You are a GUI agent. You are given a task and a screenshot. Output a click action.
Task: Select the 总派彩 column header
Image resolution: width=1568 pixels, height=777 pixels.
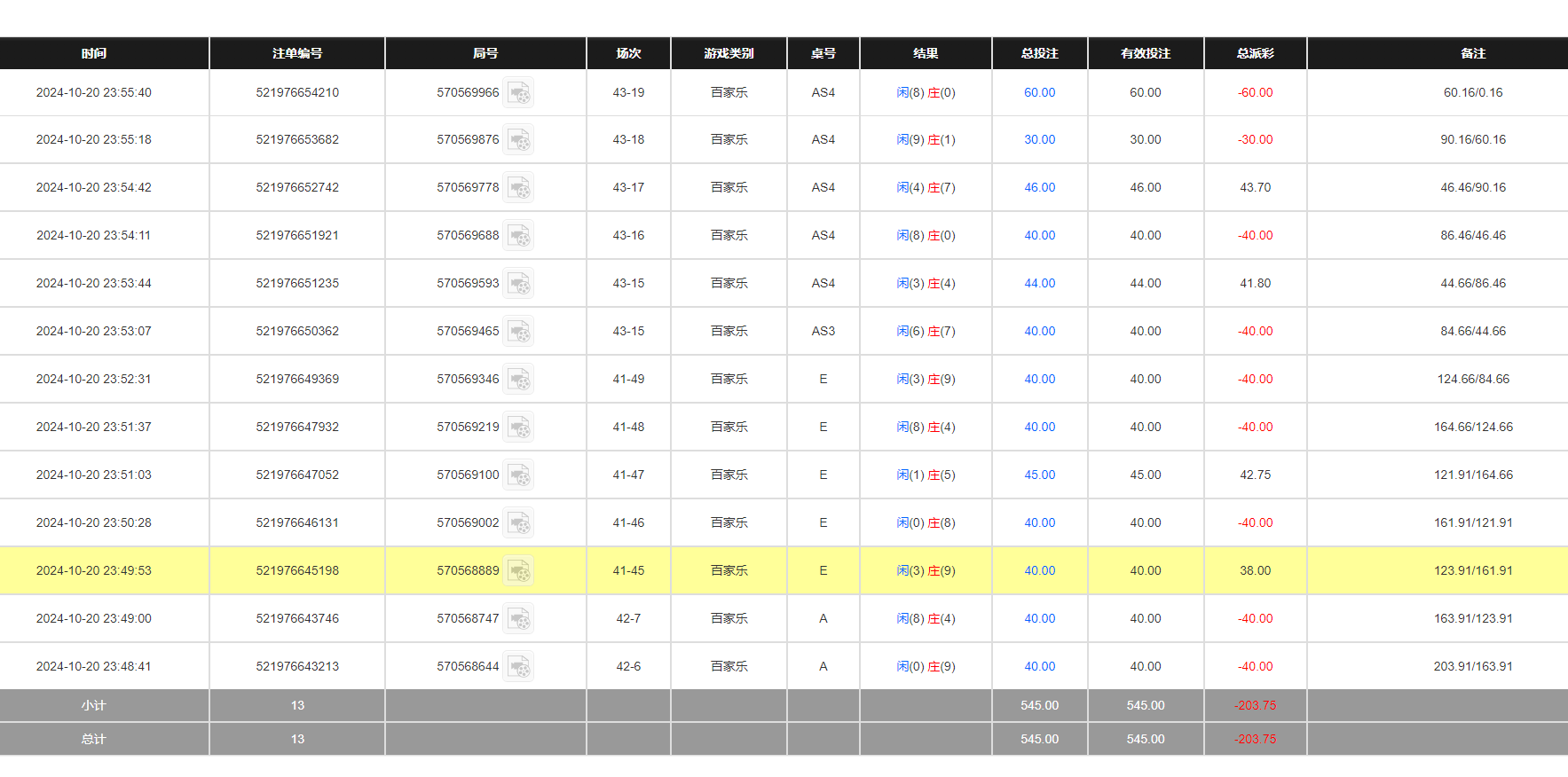[1255, 53]
